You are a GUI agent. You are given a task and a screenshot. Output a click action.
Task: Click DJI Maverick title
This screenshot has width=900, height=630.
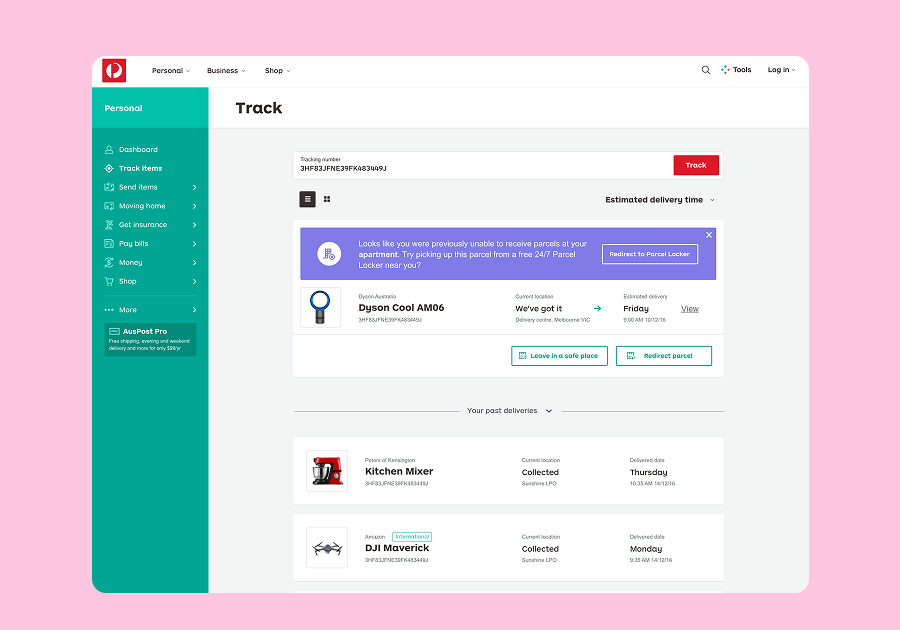coord(397,548)
